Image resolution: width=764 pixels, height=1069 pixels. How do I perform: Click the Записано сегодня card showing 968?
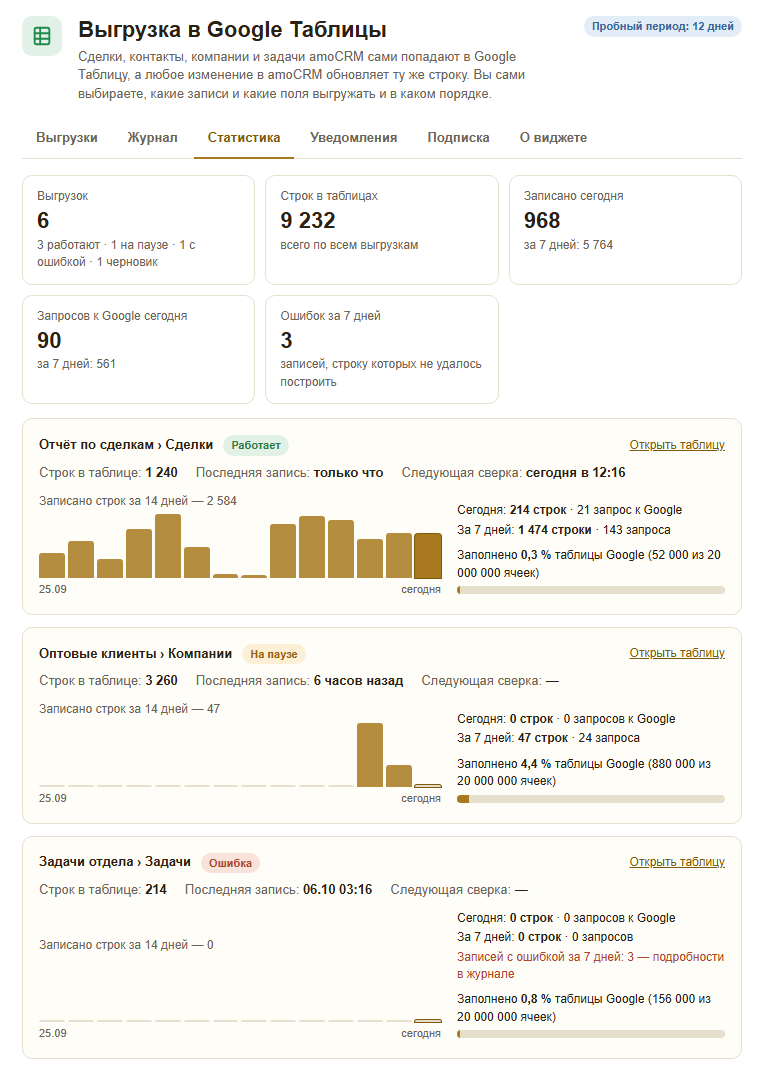625,230
